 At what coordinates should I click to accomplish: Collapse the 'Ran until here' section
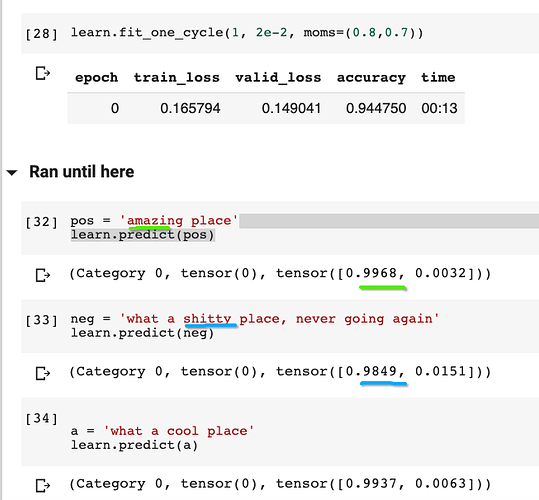click(x=12, y=173)
